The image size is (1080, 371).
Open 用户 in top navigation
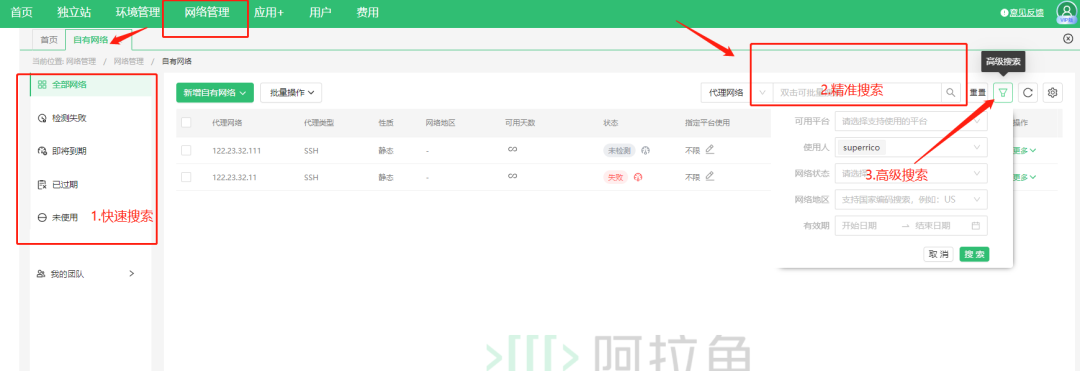(x=320, y=12)
